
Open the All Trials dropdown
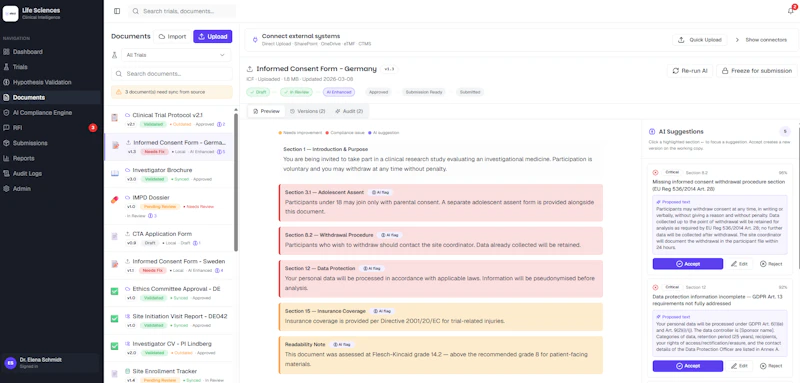point(176,55)
